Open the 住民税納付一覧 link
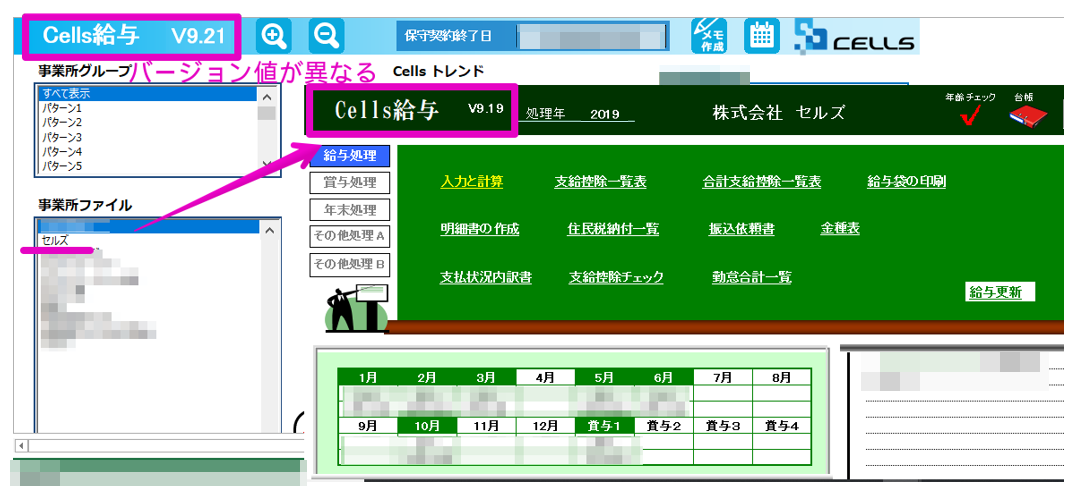Image resolution: width=1076 pixels, height=492 pixels. [x=613, y=229]
